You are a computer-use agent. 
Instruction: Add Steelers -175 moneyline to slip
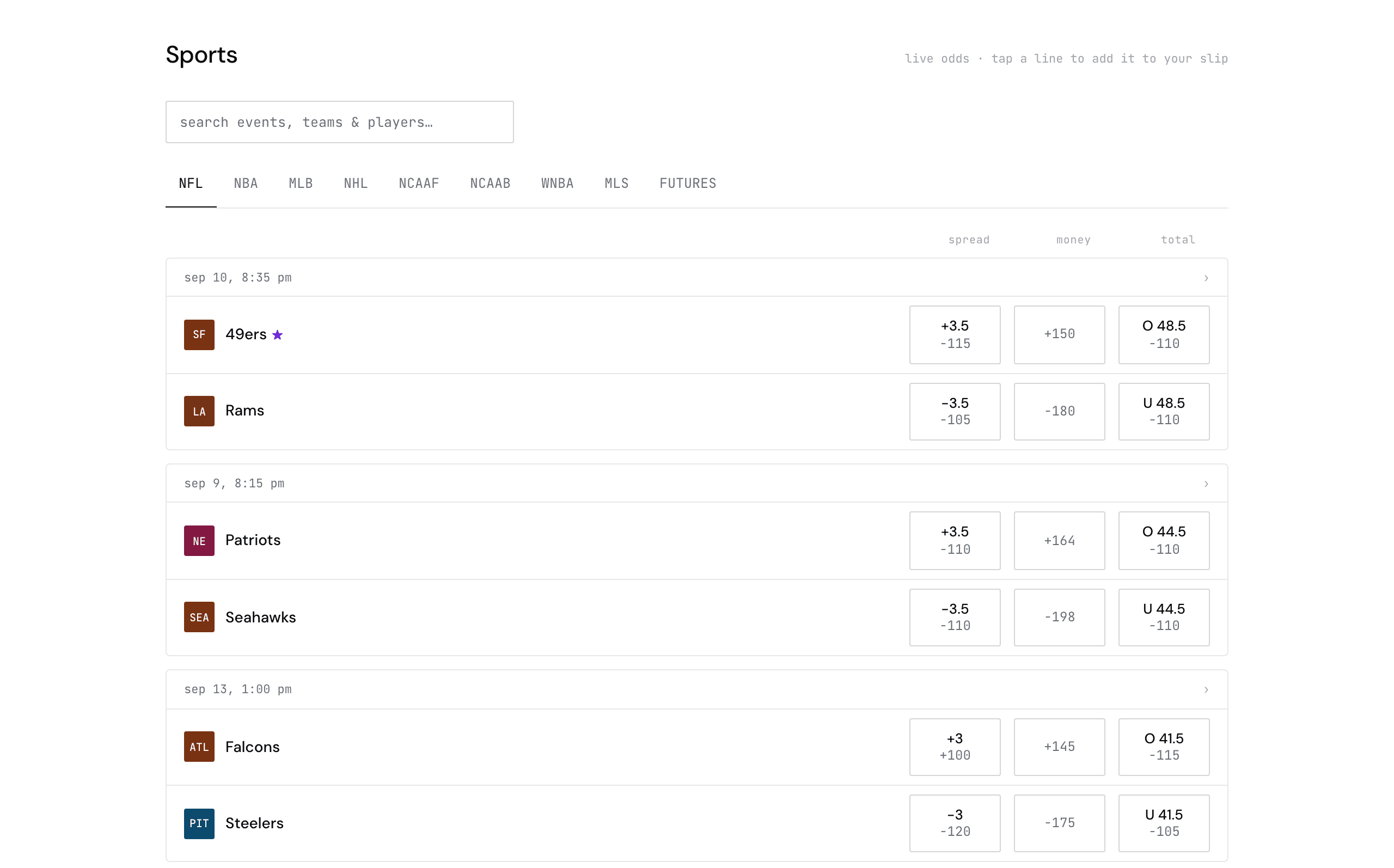1060,823
